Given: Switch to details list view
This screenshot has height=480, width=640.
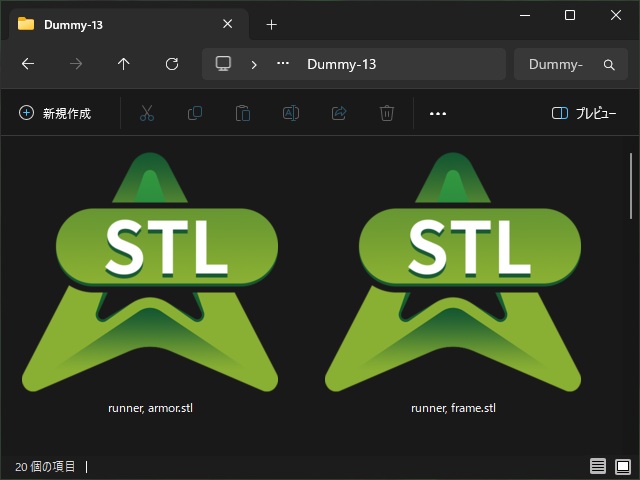Looking at the screenshot, I should pyautogui.click(x=598, y=466).
